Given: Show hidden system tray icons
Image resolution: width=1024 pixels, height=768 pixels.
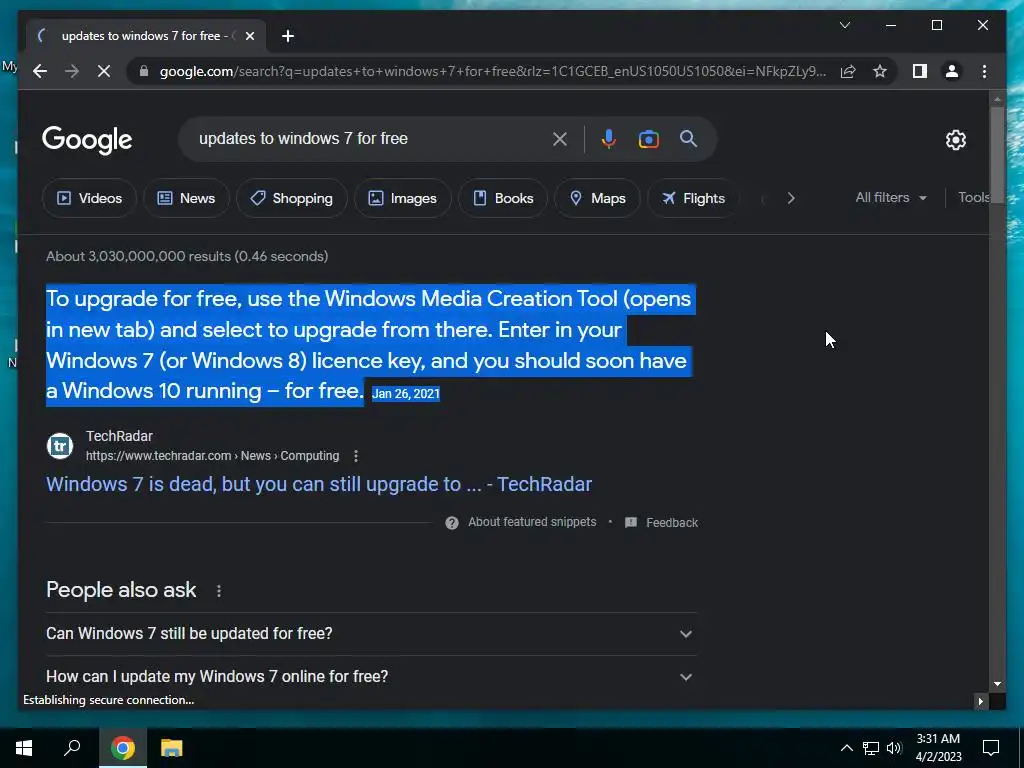Looking at the screenshot, I should pos(846,748).
